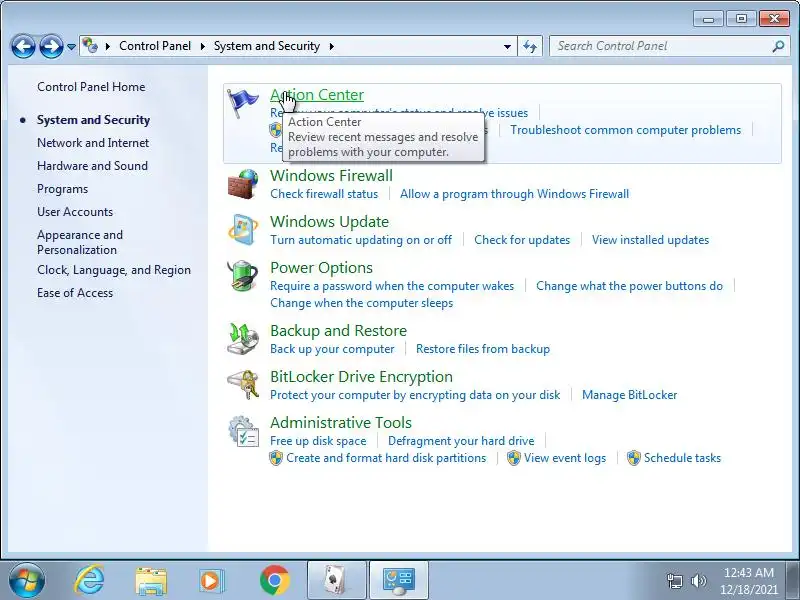Open the Windows Firewall heading
800x600 pixels.
tap(331, 176)
